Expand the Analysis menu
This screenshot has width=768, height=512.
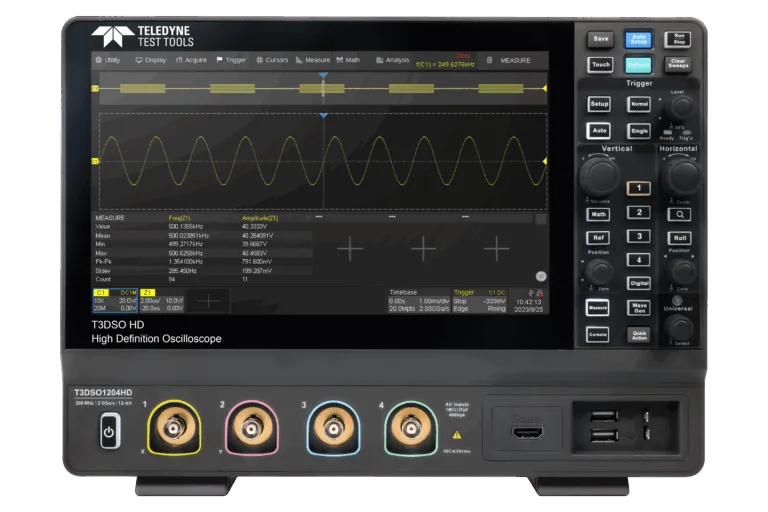tap(392, 60)
